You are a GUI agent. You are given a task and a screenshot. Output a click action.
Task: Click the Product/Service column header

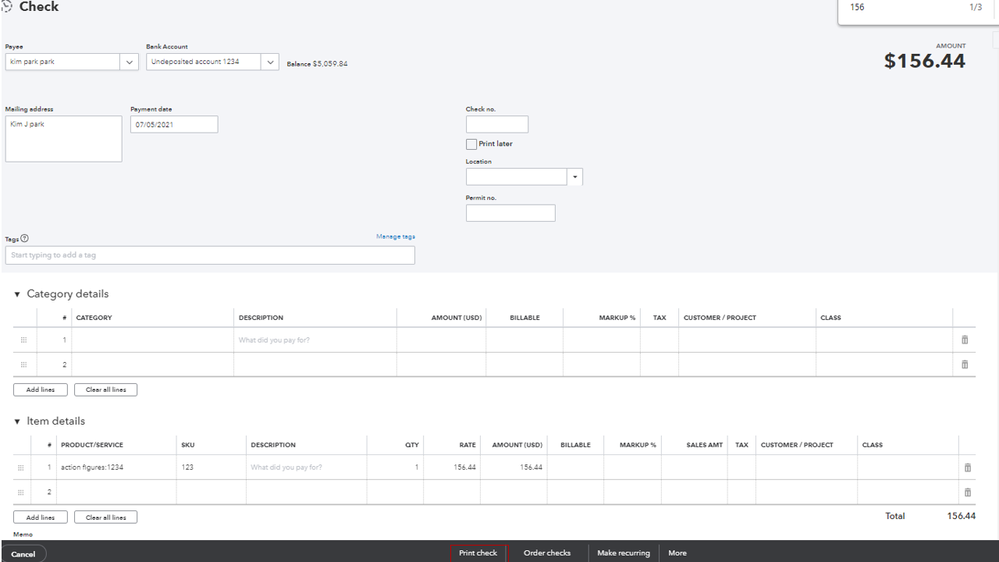[92, 445]
